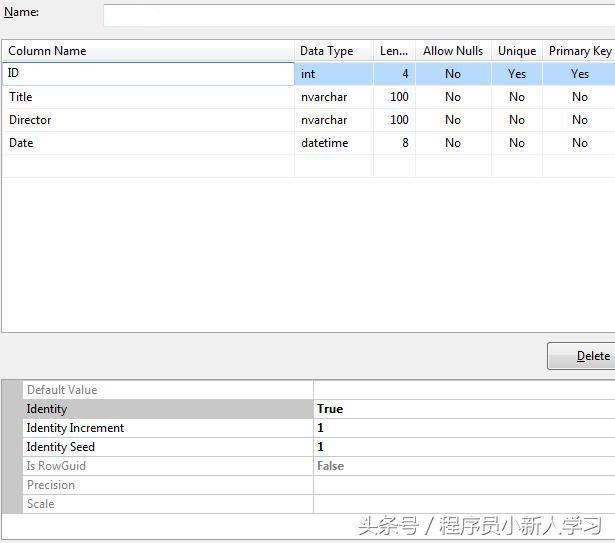Viewport: 615px width, 543px height.
Task: Click length 100 in Title row
Action: [394, 97]
